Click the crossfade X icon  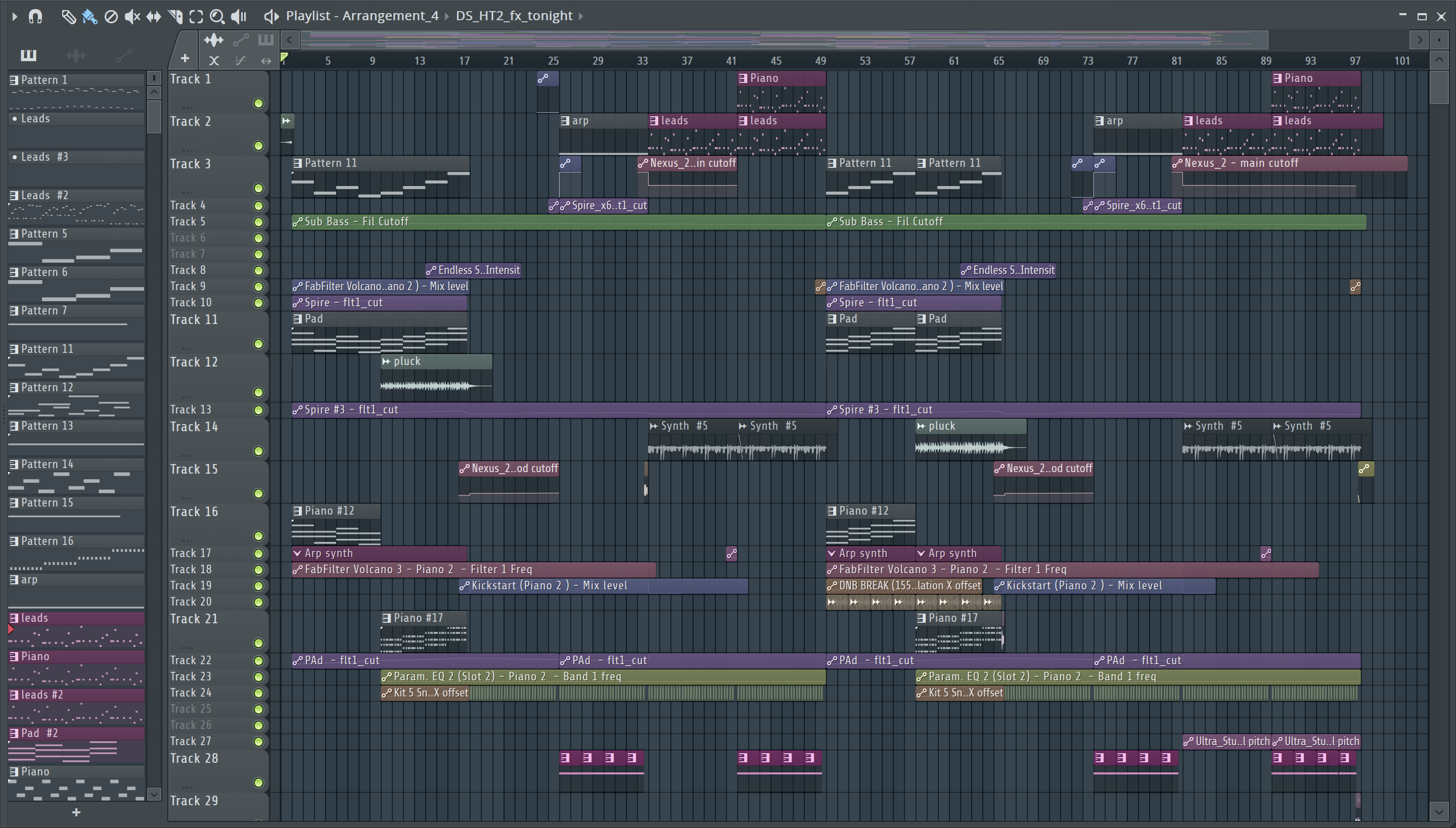(x=214, y=60)
